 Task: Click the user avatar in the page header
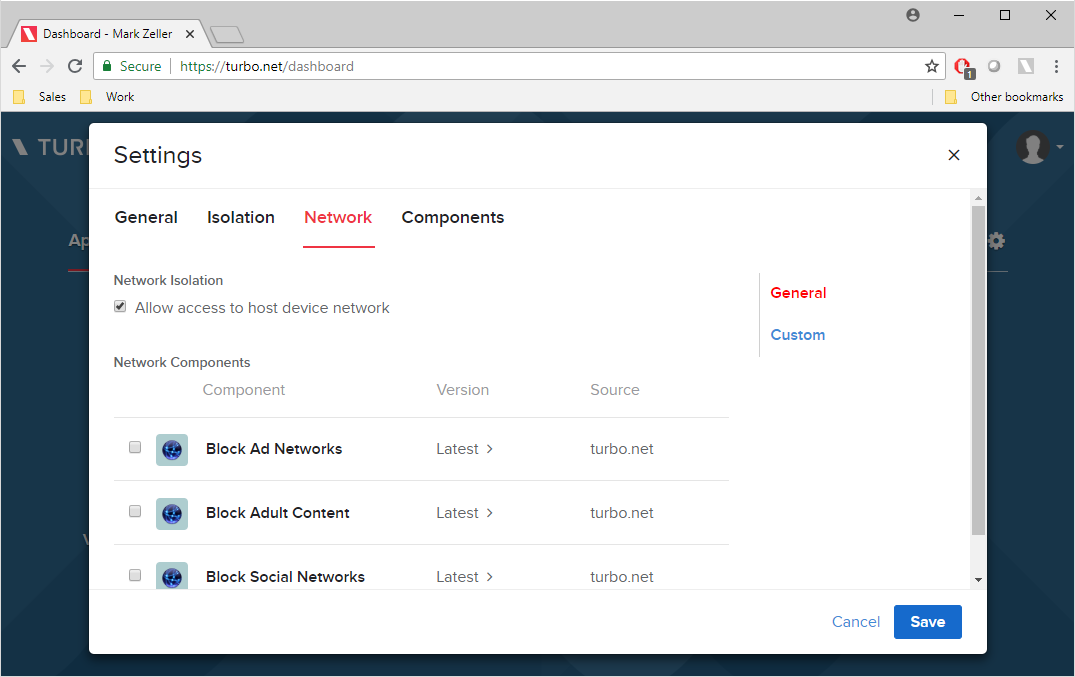pos(1031,147)
